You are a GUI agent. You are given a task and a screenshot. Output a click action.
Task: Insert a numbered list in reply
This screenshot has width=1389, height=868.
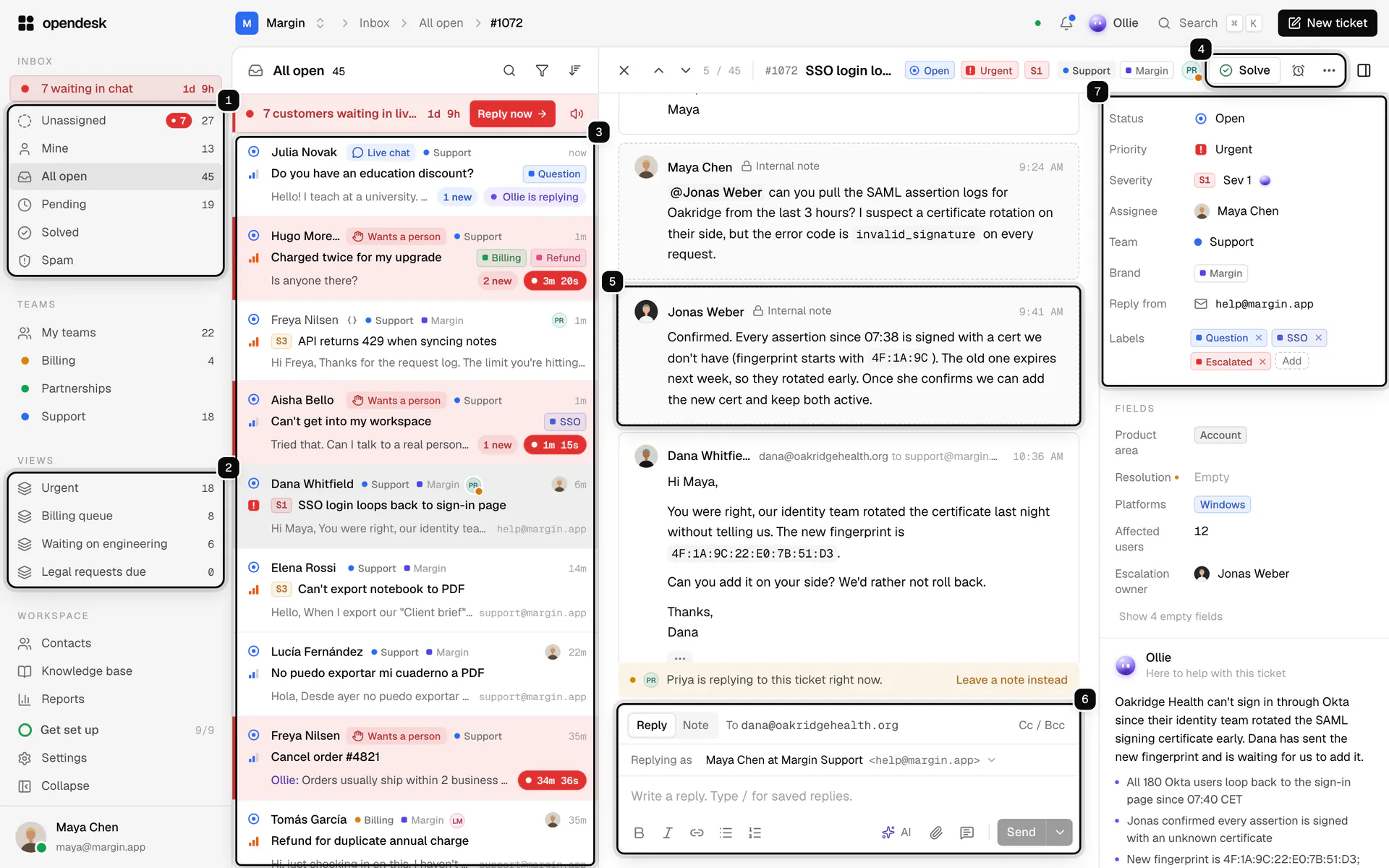click(755, 833)
